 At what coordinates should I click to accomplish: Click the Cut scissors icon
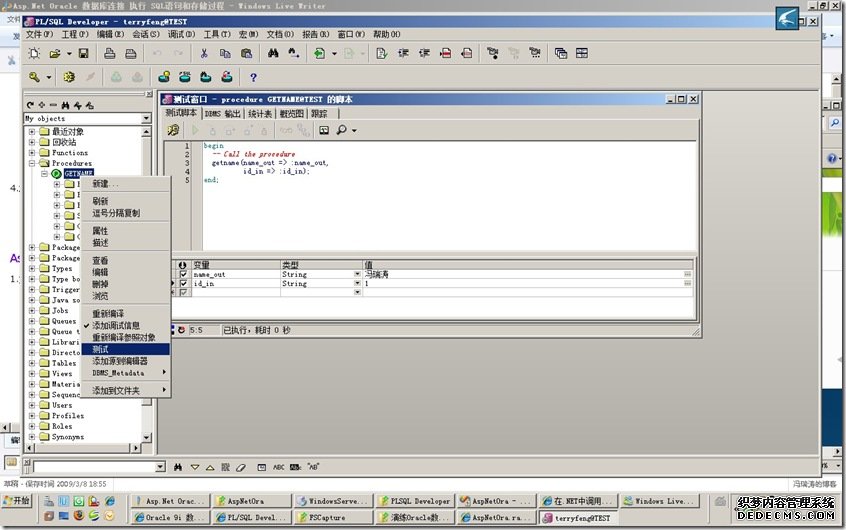pyautogui.click(x=204, y=53)
